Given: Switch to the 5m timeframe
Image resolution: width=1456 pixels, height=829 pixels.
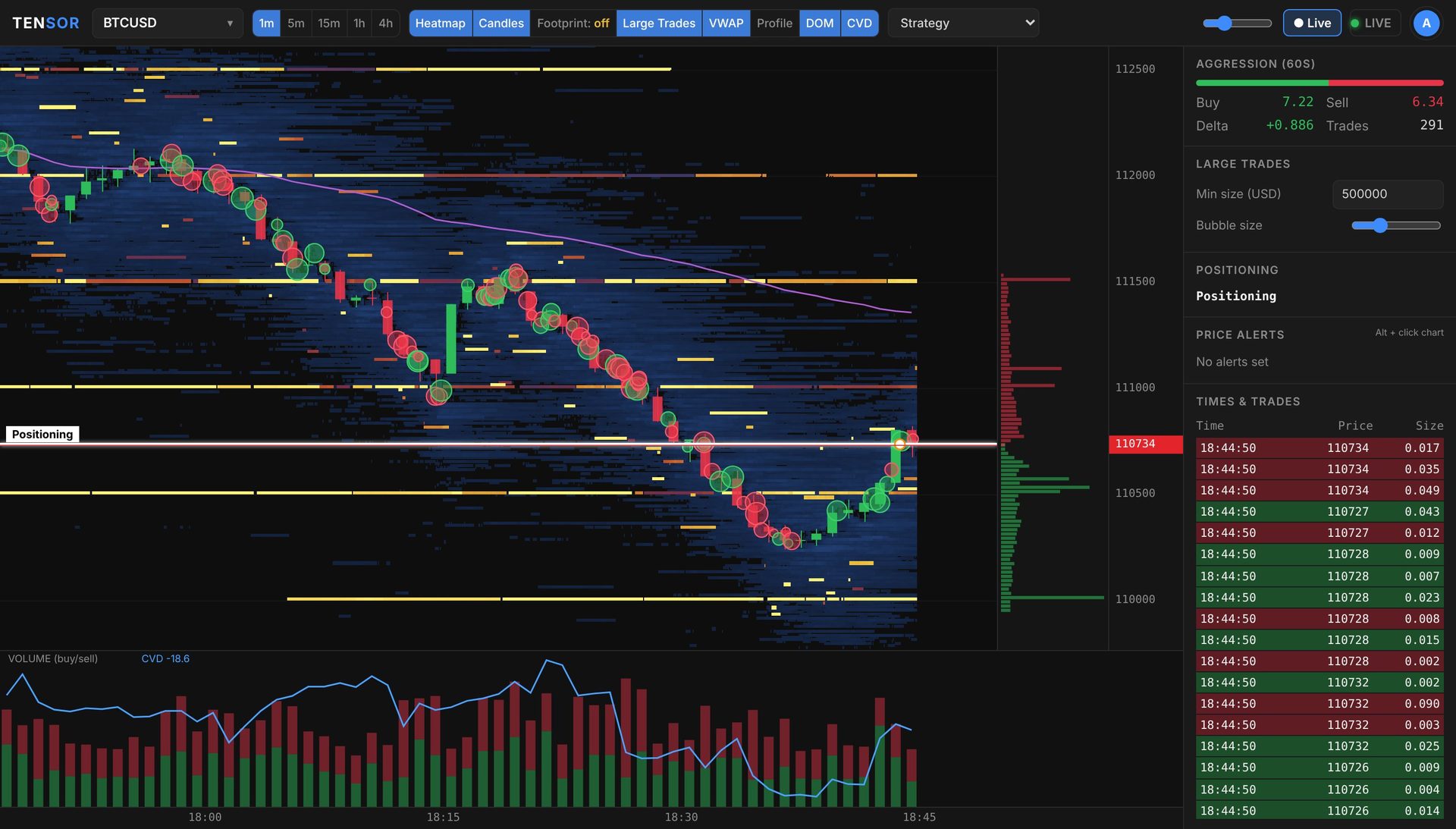Looking at the screenshot, I should click(x=296, y=23).
